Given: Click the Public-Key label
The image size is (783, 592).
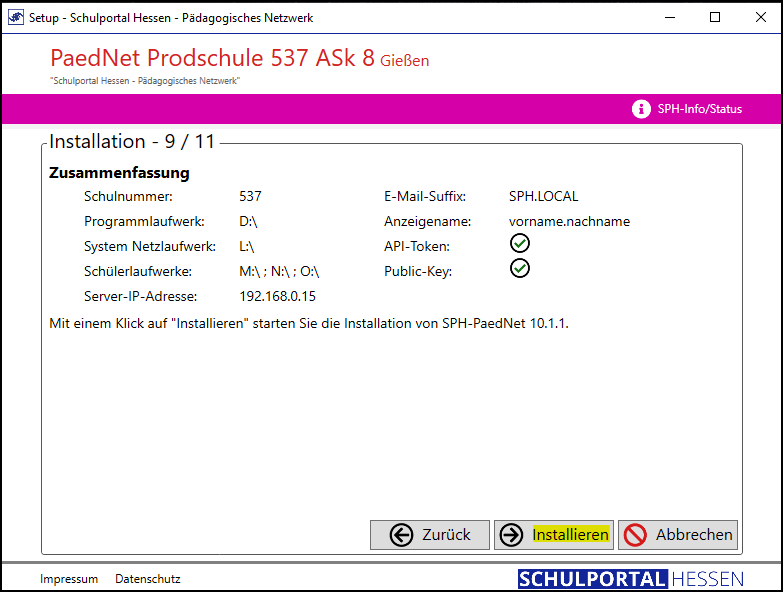Looking at the screenshot, I should point(417,272).
